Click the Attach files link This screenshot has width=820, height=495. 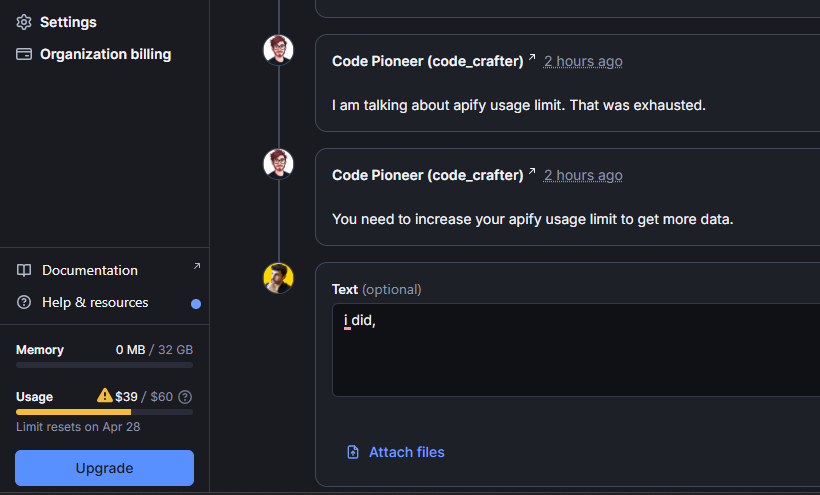[x=406, y=452]
